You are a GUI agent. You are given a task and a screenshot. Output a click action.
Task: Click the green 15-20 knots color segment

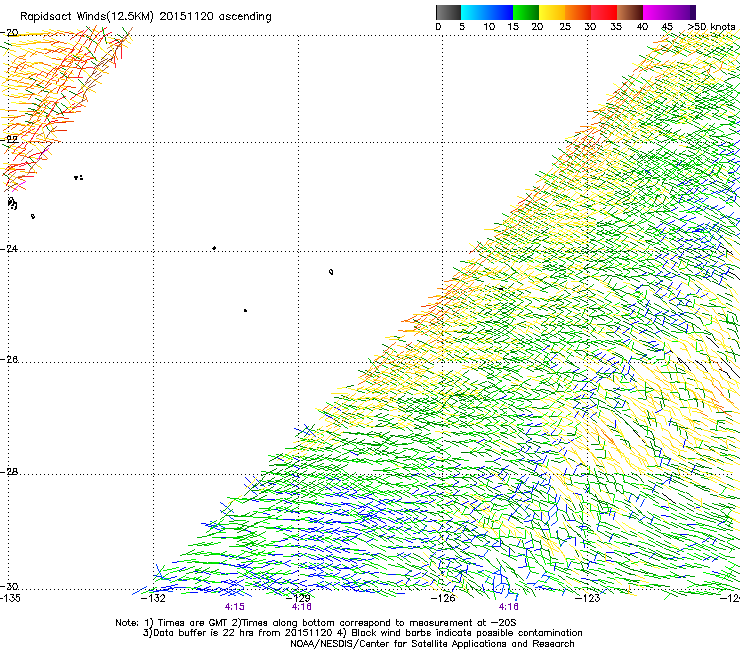(526, 12)
